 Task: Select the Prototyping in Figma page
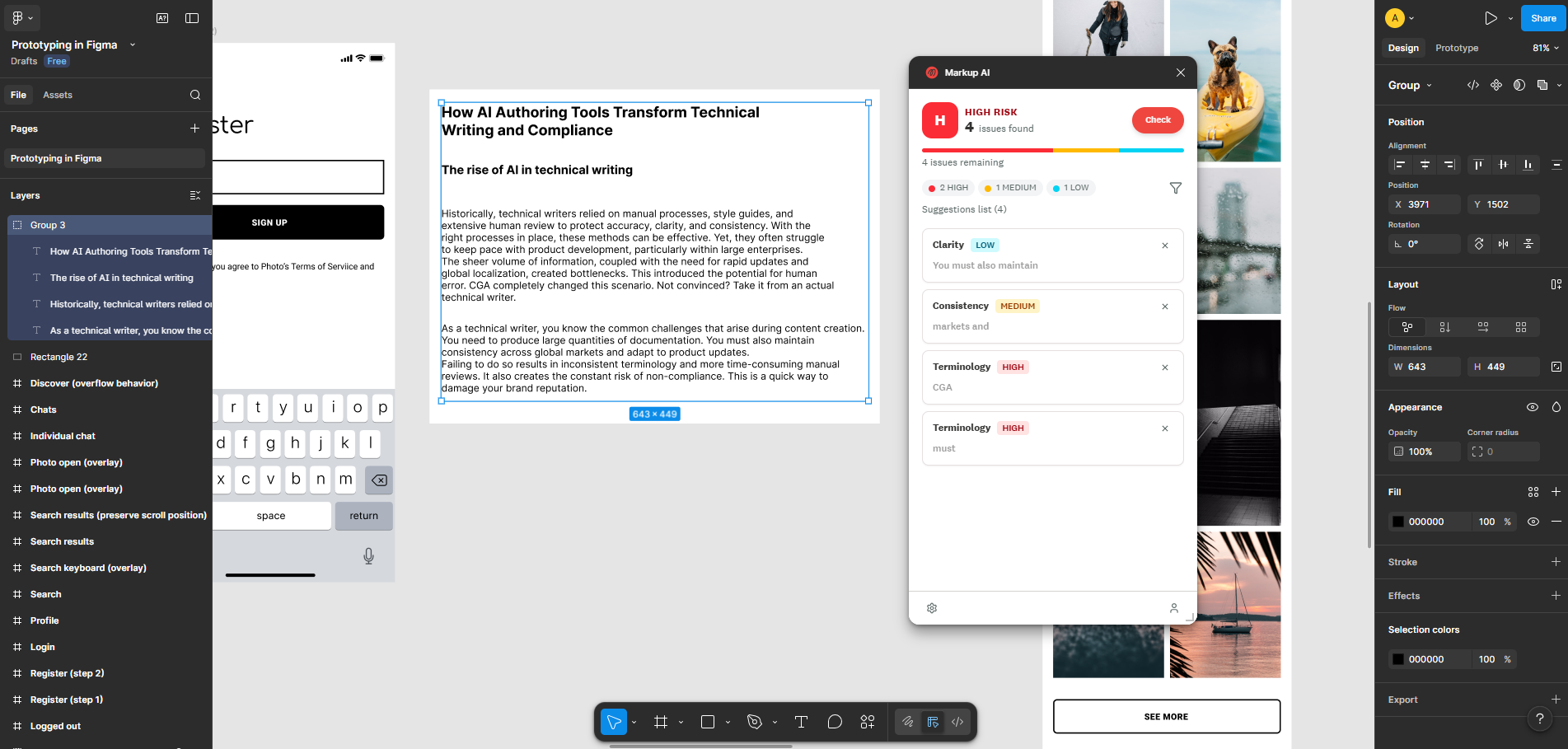[x=106, y=158]
